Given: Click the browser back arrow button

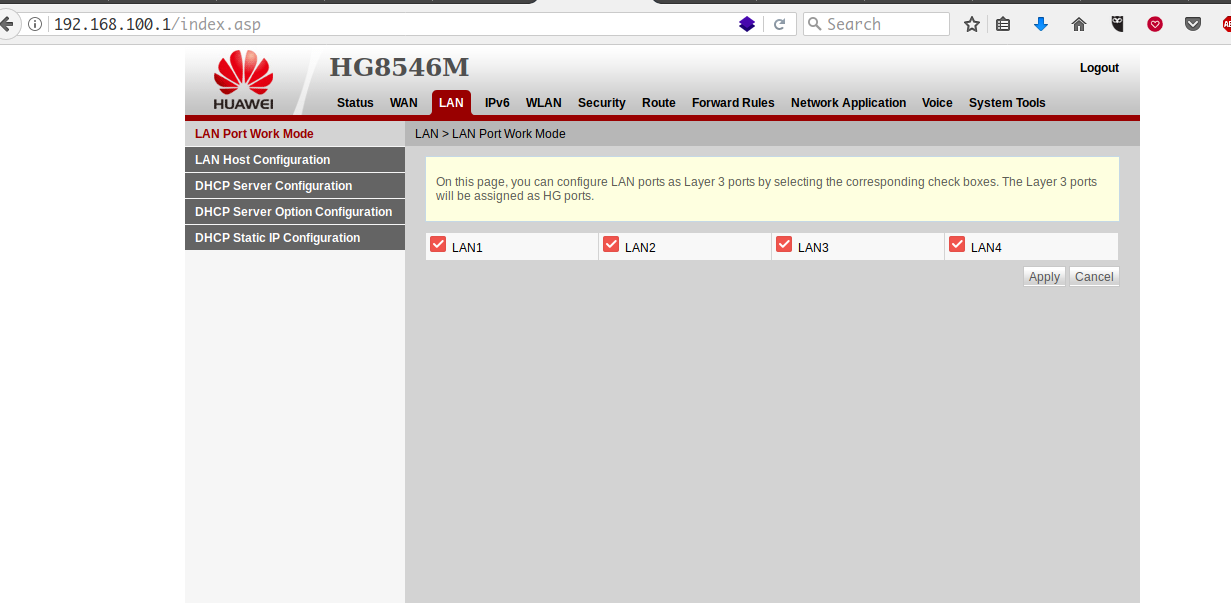Looking at the screenshot, I should point(7,24).
